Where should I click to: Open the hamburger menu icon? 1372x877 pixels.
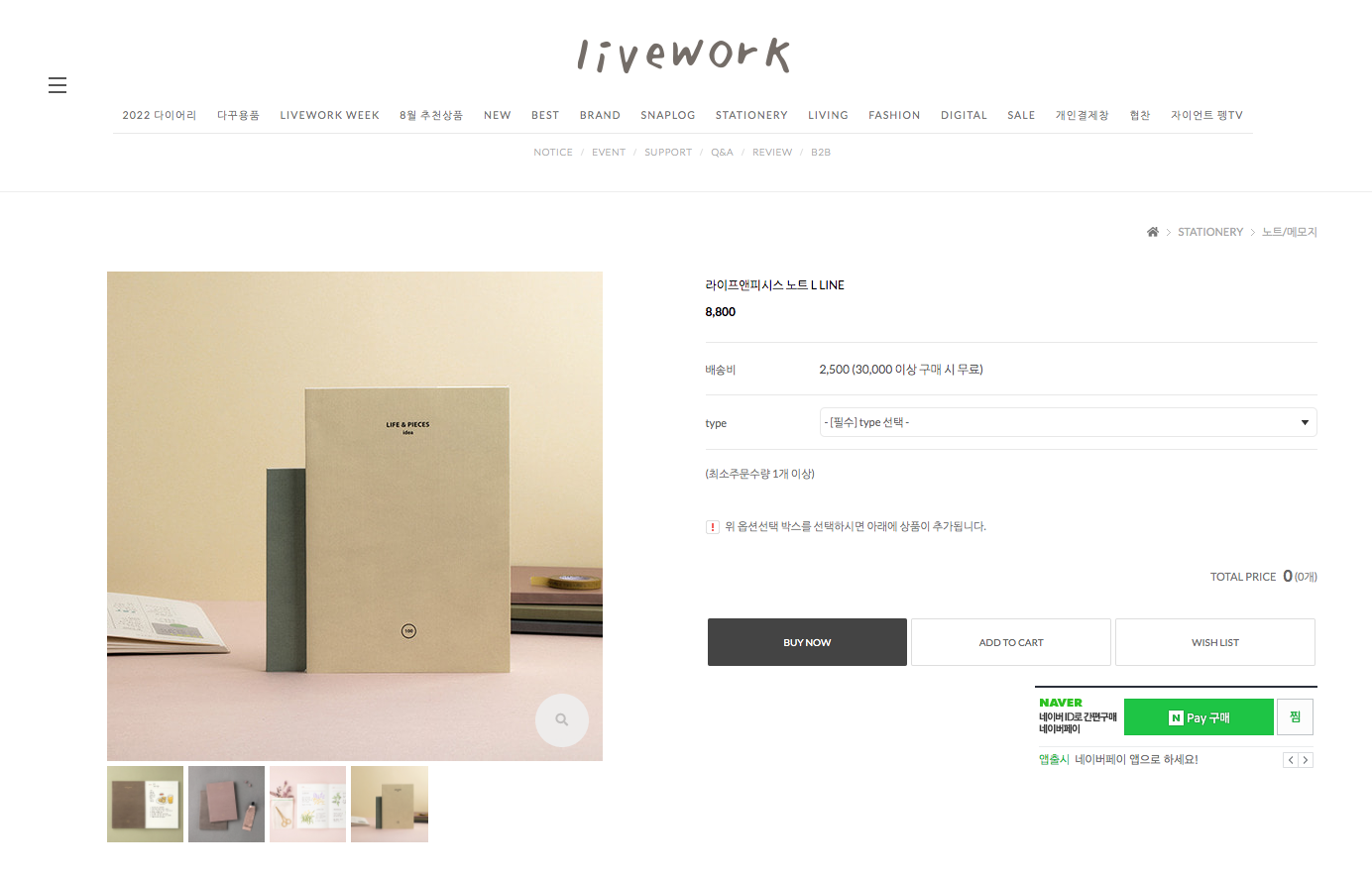(57, 85)
